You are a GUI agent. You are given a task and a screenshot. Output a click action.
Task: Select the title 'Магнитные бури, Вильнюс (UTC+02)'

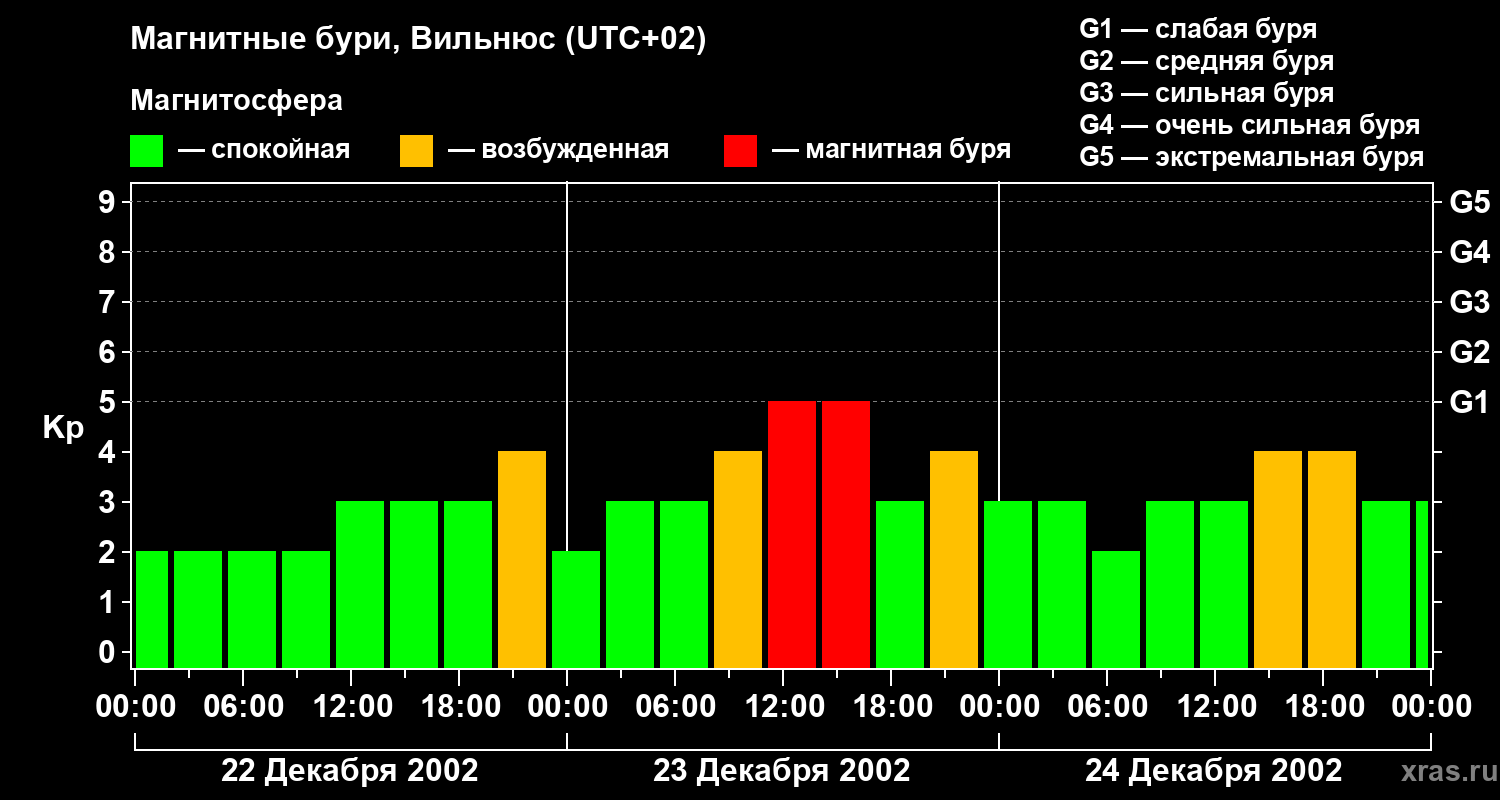click(418, 40)
